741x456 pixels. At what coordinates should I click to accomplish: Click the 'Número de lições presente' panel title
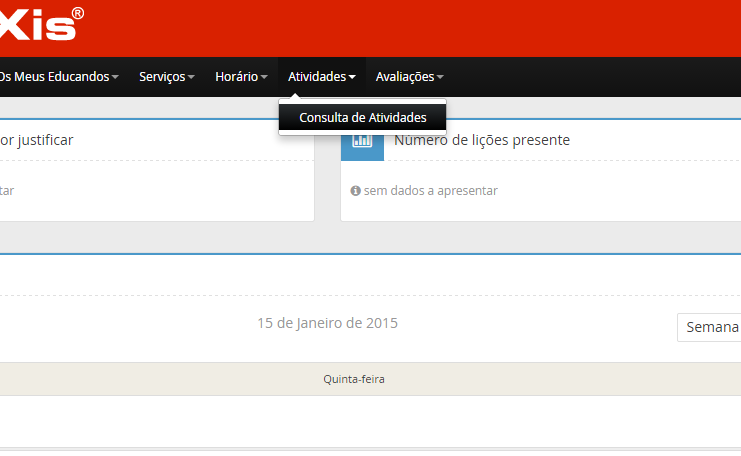482,140
